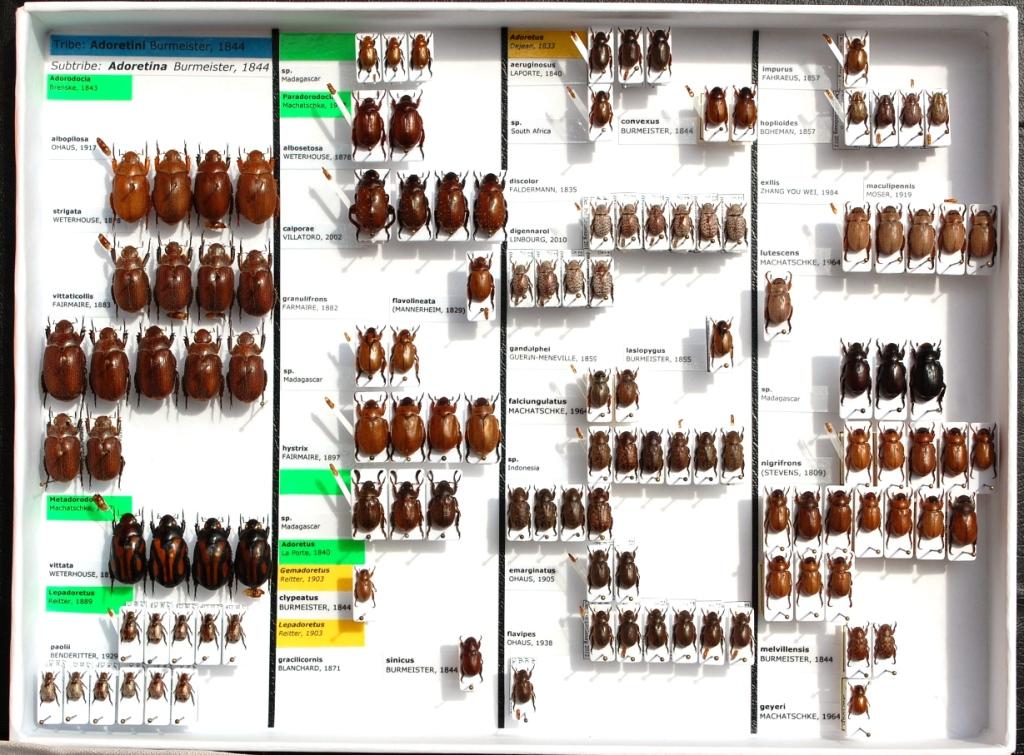Image resolution: width=1024 pixels, height=755 pixels.
Task: Select the single beetle beside the lutescens label
Action: point(778,302)
